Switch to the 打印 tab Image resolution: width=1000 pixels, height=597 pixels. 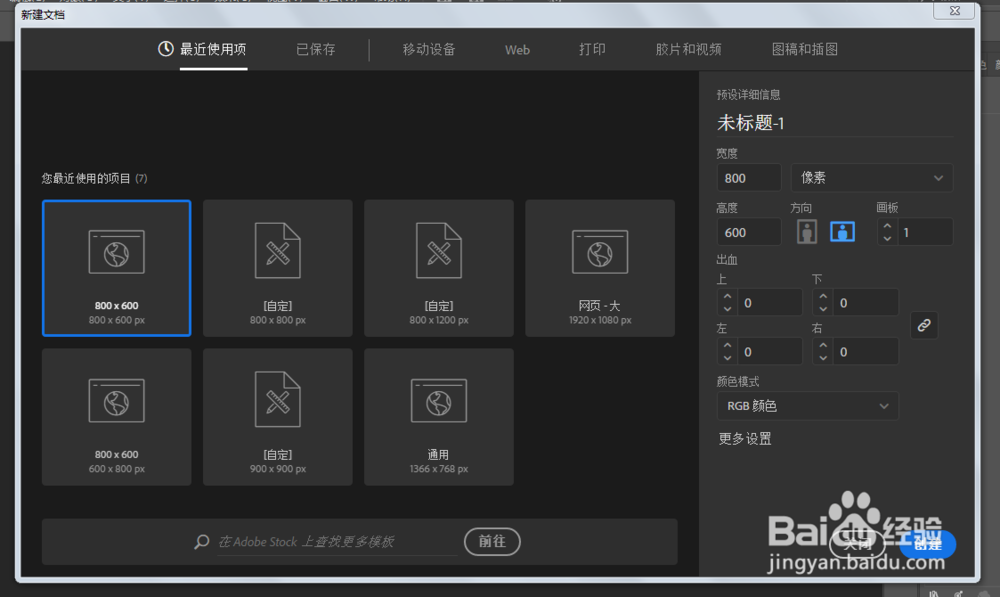(x=592, y=49)
